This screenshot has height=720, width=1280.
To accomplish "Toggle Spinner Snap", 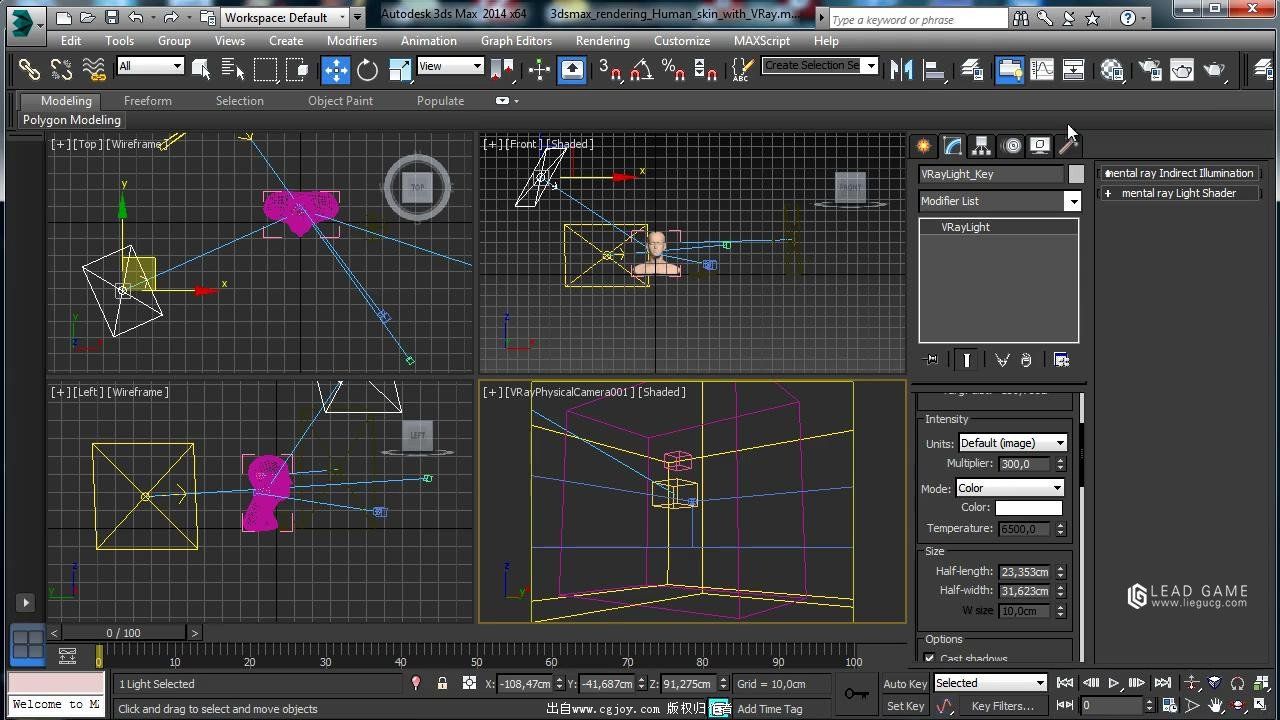I will [705, 69].
